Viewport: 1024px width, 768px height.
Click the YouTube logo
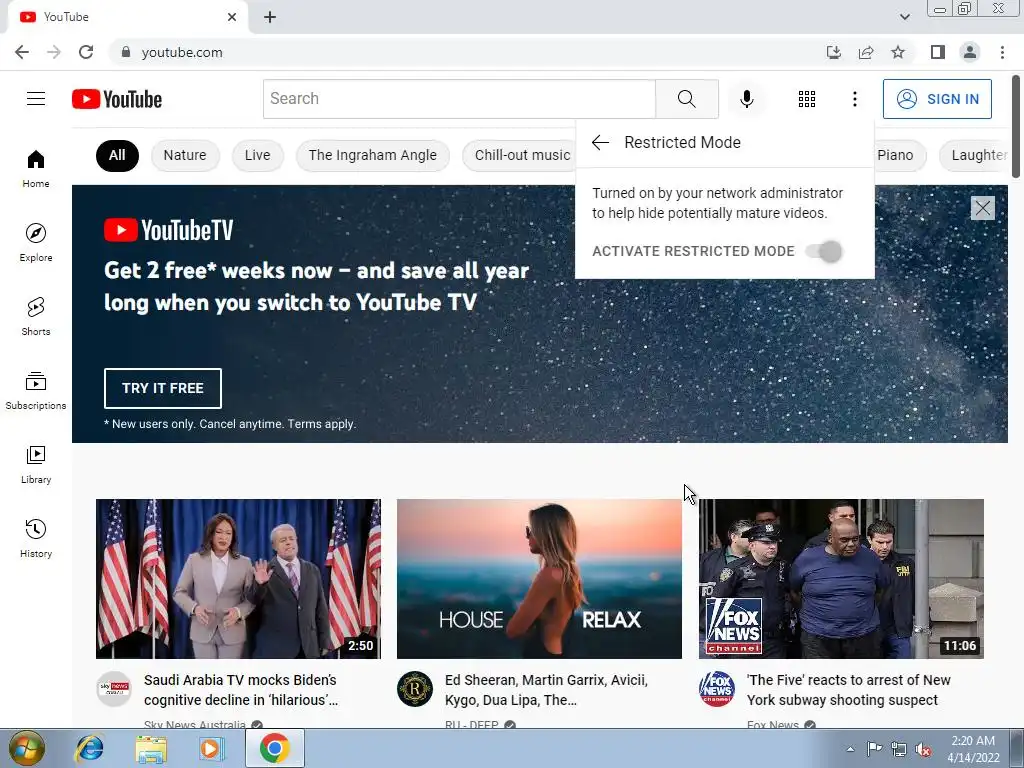click(x=117, y=99)
